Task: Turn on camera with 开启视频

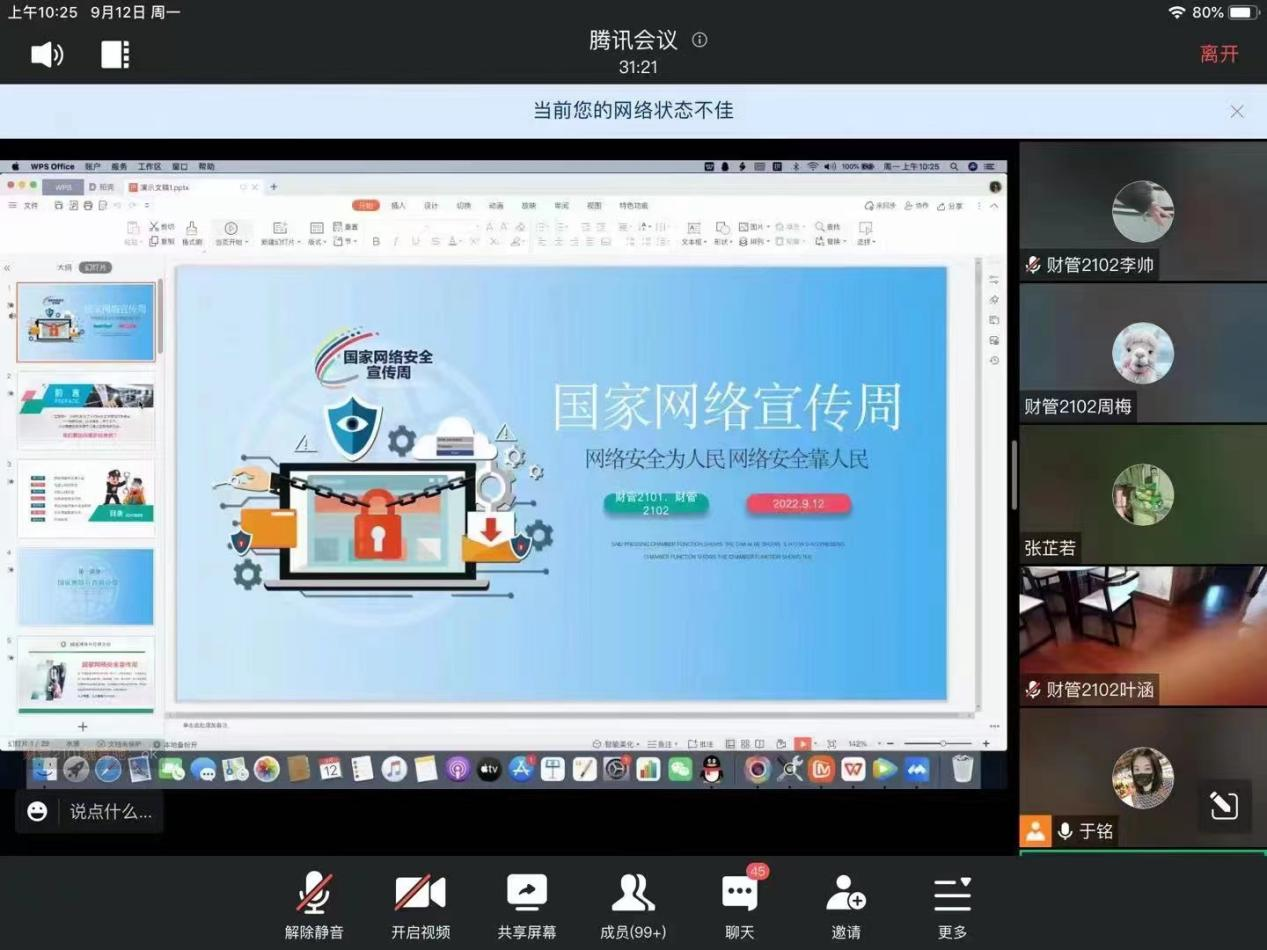Action: pos(420,905)
